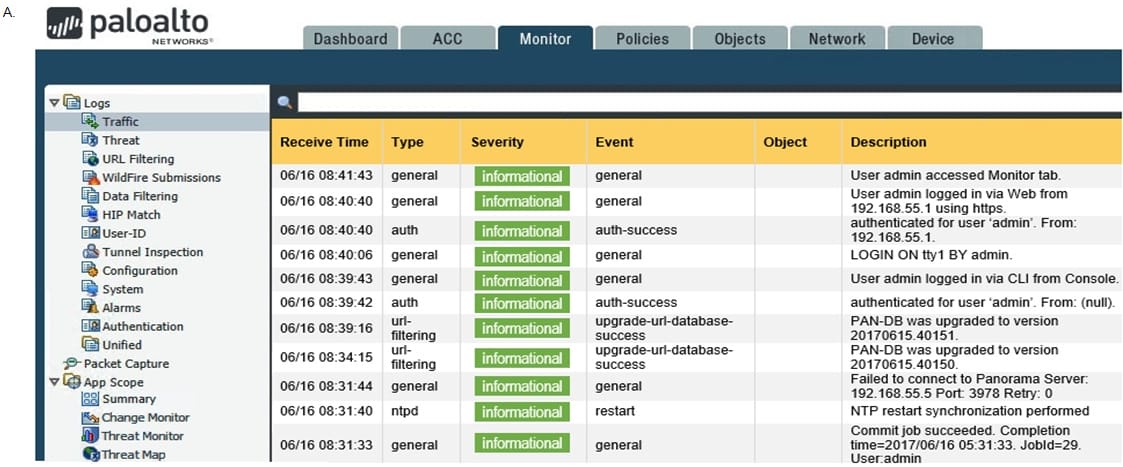Click the HIP Match icon

coord(90,214)
